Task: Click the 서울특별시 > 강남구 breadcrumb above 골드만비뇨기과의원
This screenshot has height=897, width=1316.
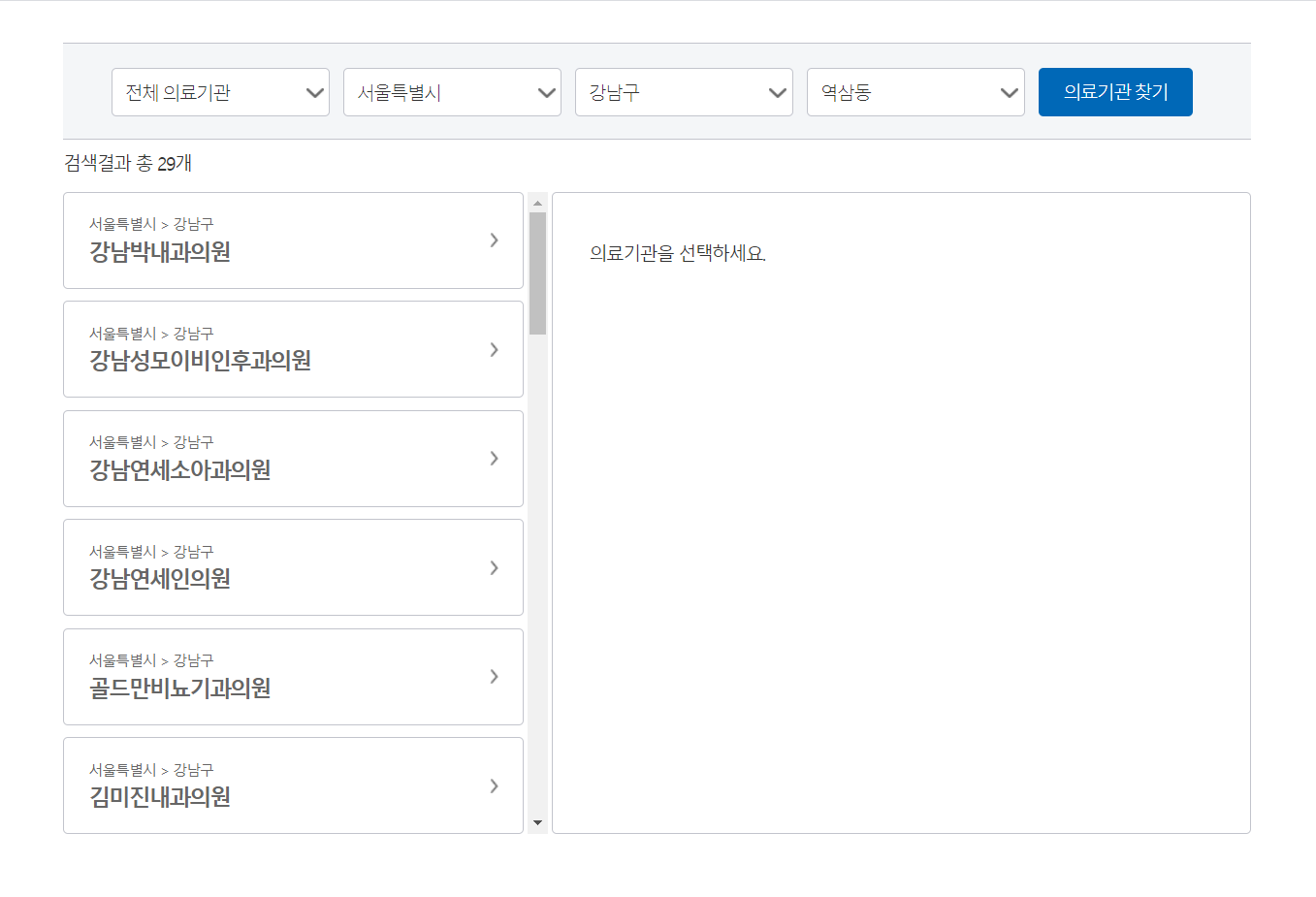Action: [151, 660]
